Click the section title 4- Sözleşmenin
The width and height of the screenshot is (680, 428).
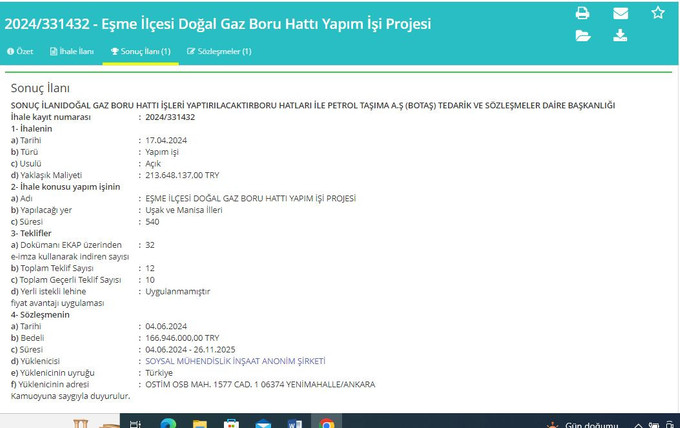[x=40, y=315]
